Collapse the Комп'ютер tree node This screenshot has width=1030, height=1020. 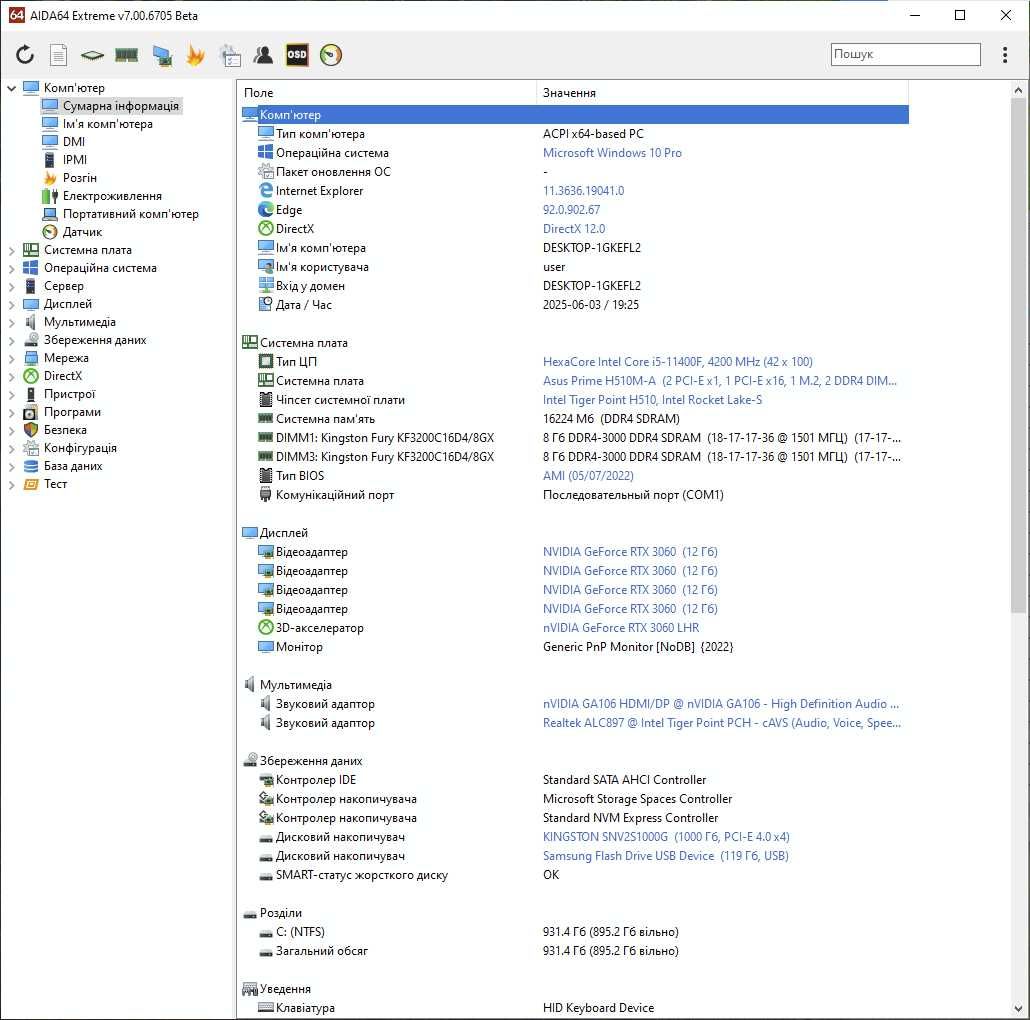[x=11, y=87]
